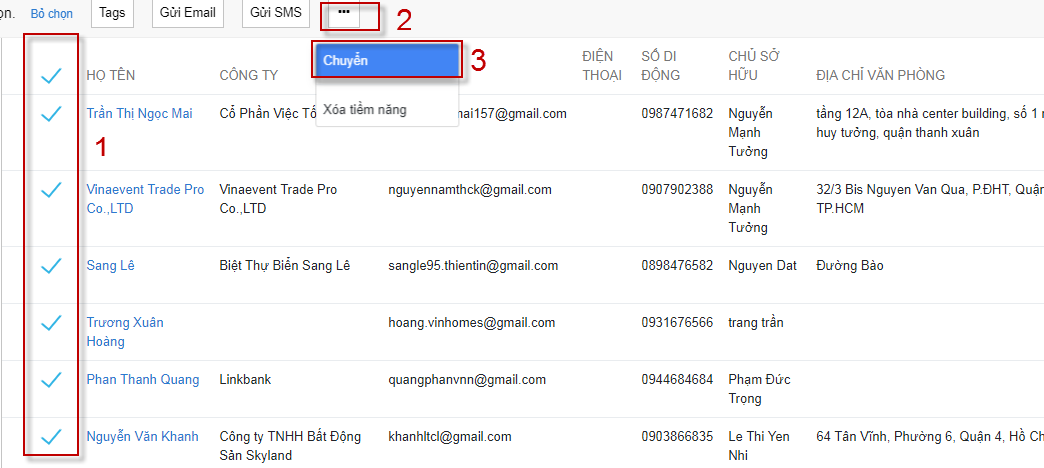The image size is (1044, 468).
Task: Click the Tags button
Action: 113,13
